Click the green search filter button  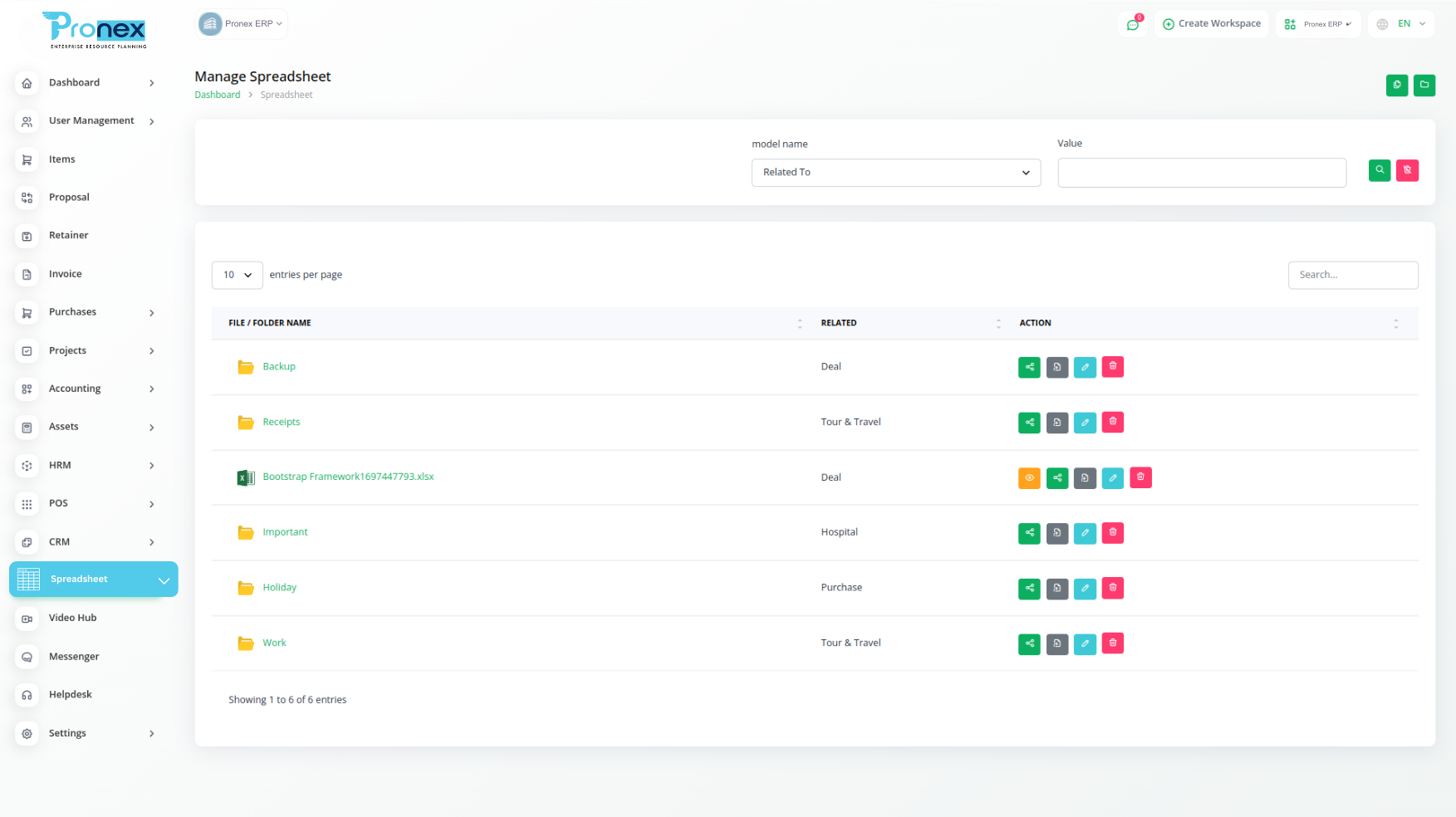point(1380,170)
